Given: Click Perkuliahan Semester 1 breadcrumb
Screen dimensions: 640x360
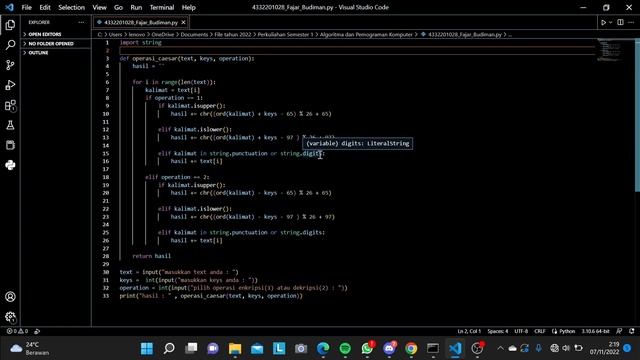Looking at the screenshot, I should coord(285,35).
